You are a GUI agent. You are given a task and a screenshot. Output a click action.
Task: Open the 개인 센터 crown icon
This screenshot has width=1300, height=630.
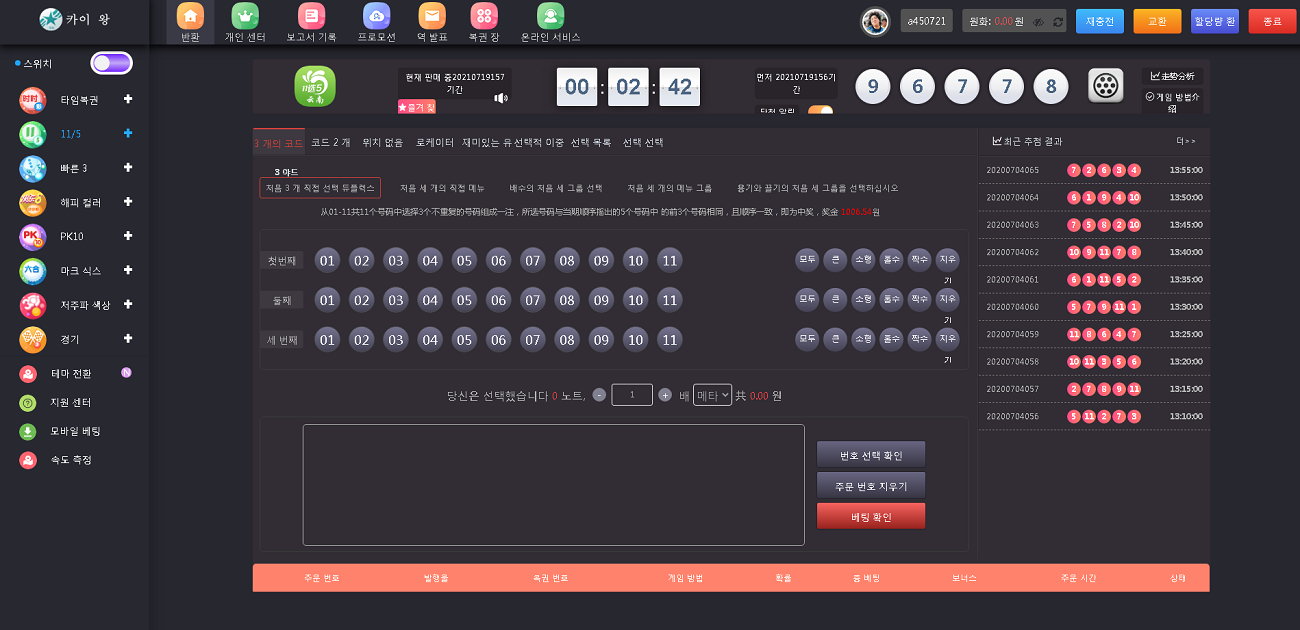(245, 16)
